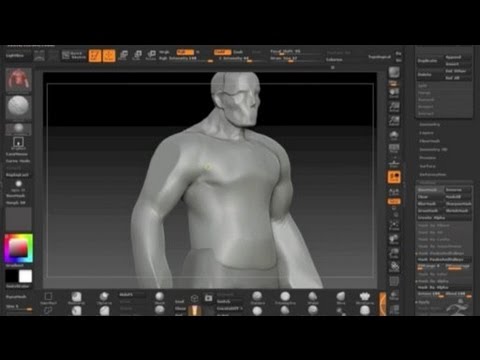Image resolution: width=480 pixels, height=360 pixels.
Task: Click the Rotate view icon in right shelf
Action: [394, 267]
